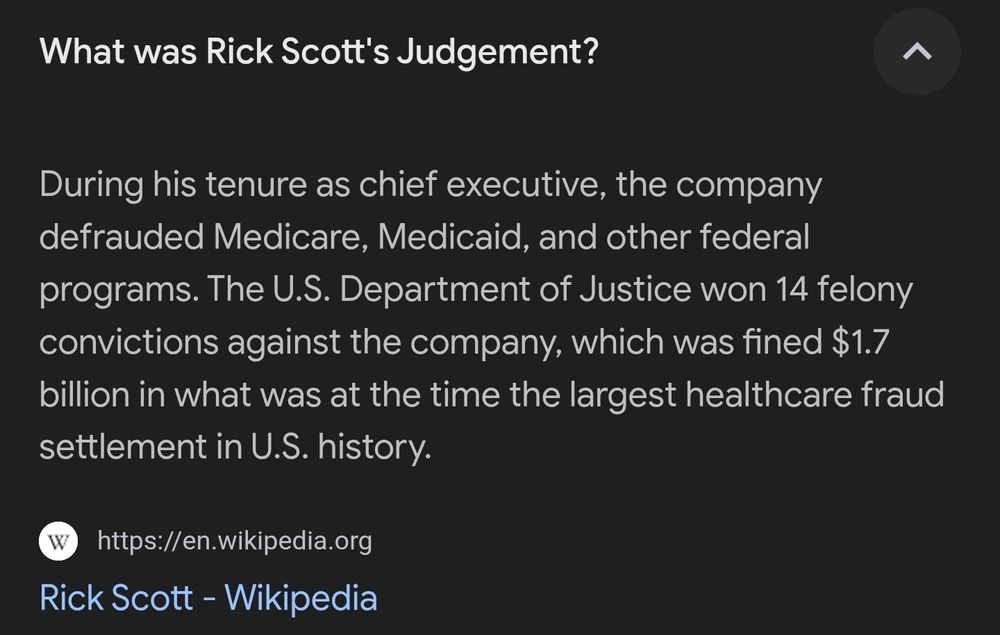Collapse the Rick Scott's Judgement answer

coord(916,52)
